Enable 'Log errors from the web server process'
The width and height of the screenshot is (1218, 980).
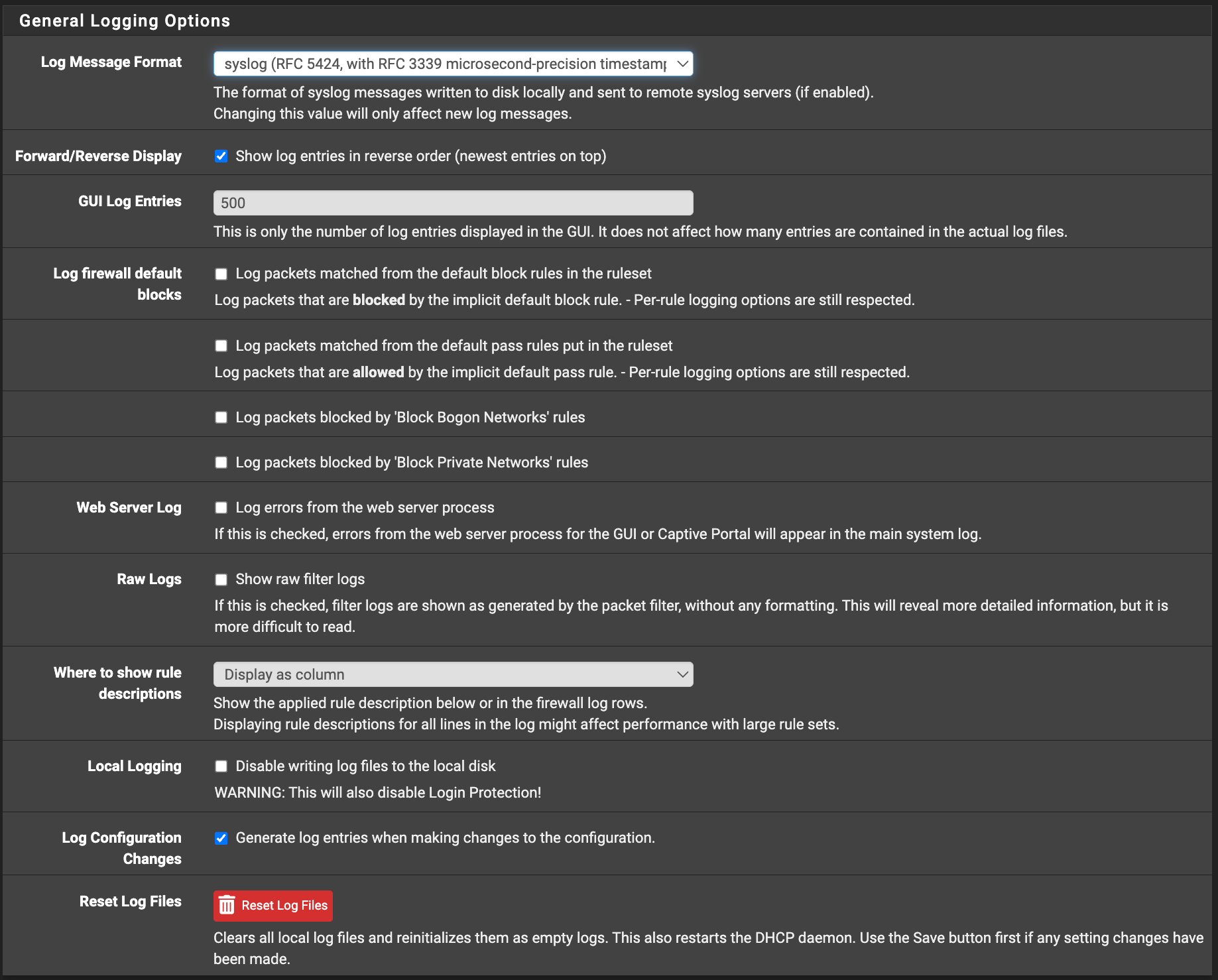coord(221,507)
